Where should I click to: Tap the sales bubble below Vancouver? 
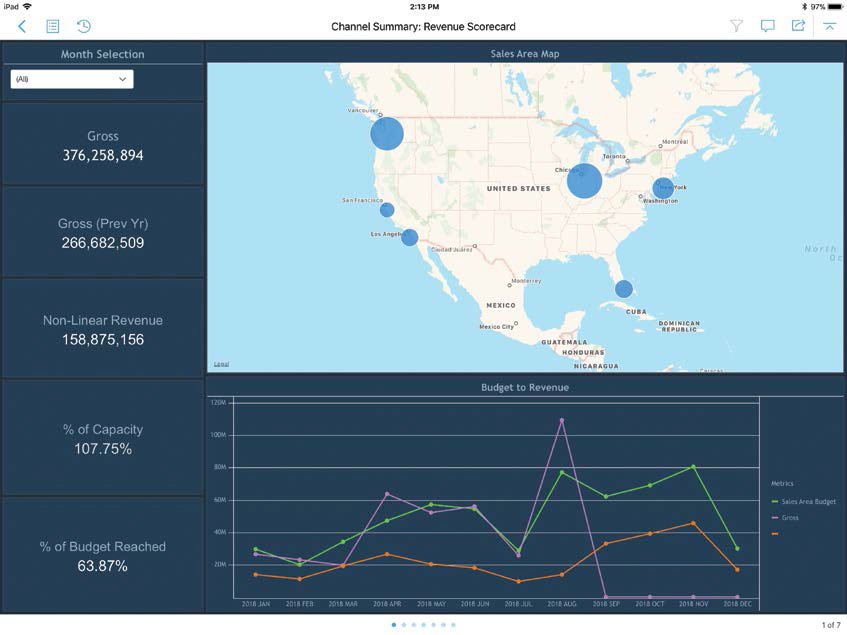coord(387,133)
